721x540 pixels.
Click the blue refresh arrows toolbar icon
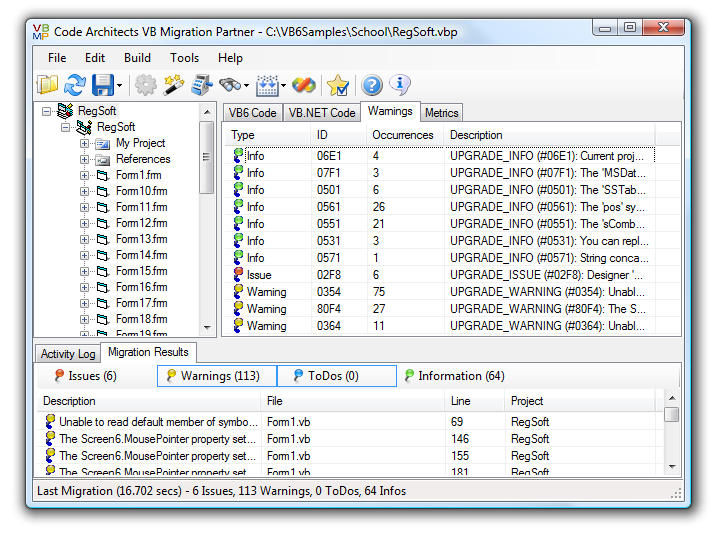pos(74,85)
